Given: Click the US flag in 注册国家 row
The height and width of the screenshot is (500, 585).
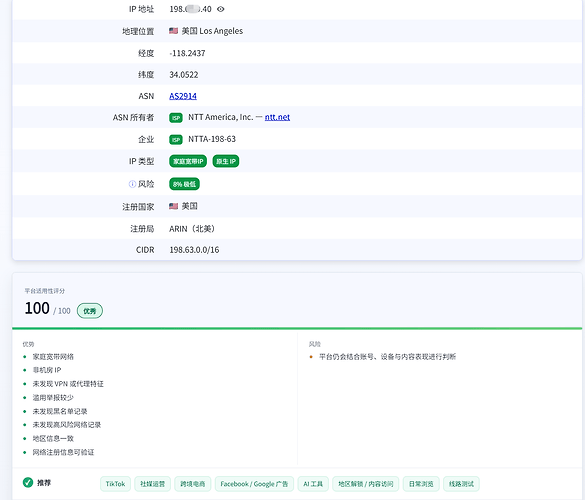Looking at the screenshot, I should [x=173, y=206].
